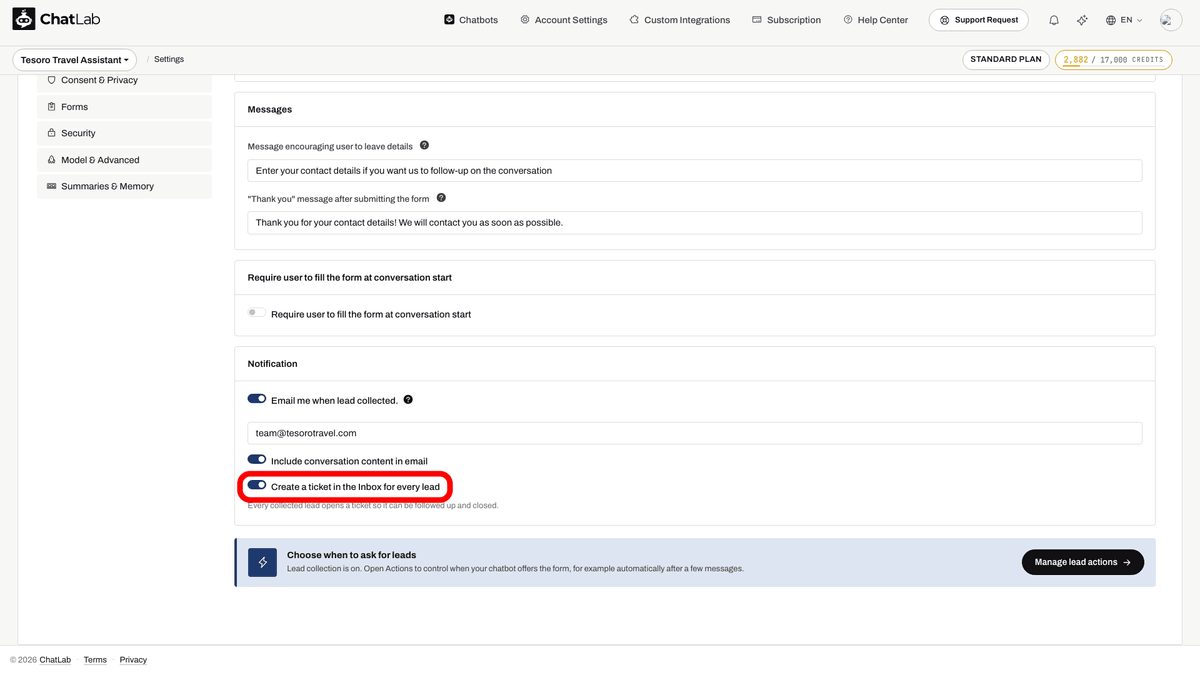Image resolution: width=1200 pixels, height=675 pixels.
Task: Open the user avatar menu
Action: tap(1170, 20)
